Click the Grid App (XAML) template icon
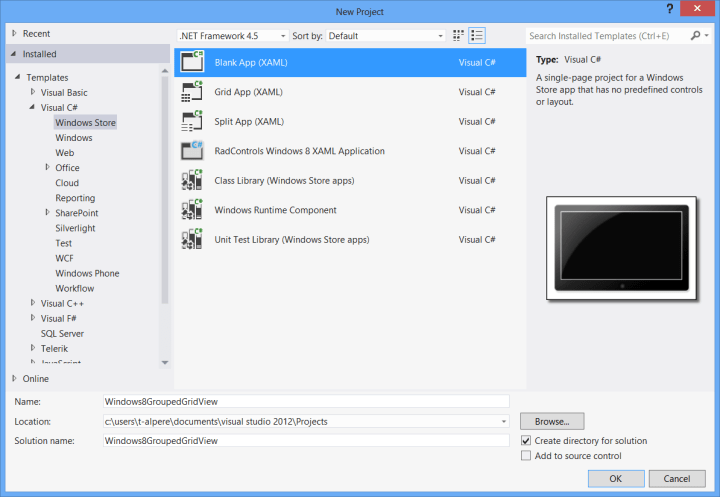Image resolution: width=720 pixels, height=497 pixels. click(x=191, y=92)
